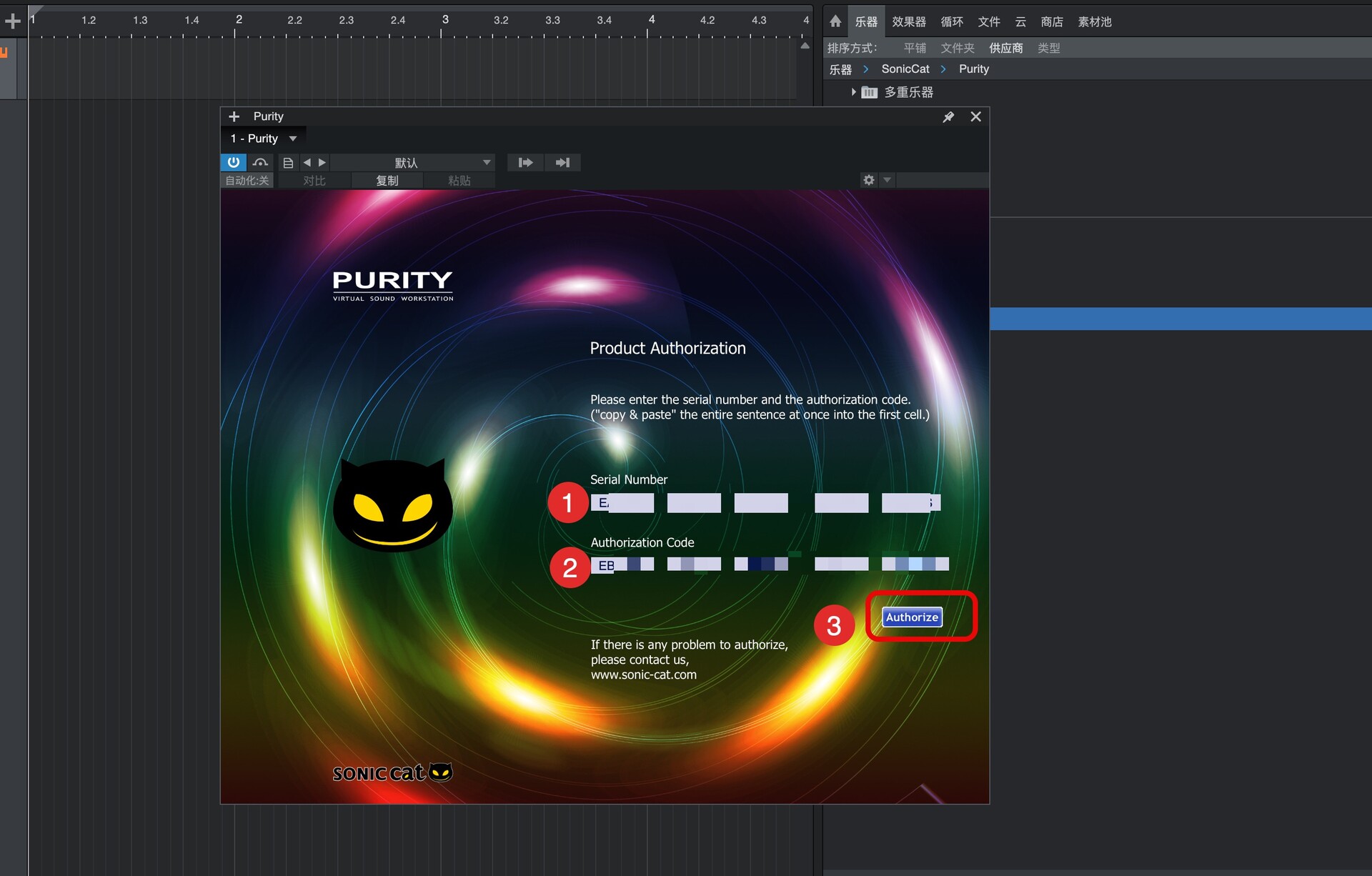Click the third Authorization Code cell
This screenshot has width=1372, height=876.
pos(761,564)
